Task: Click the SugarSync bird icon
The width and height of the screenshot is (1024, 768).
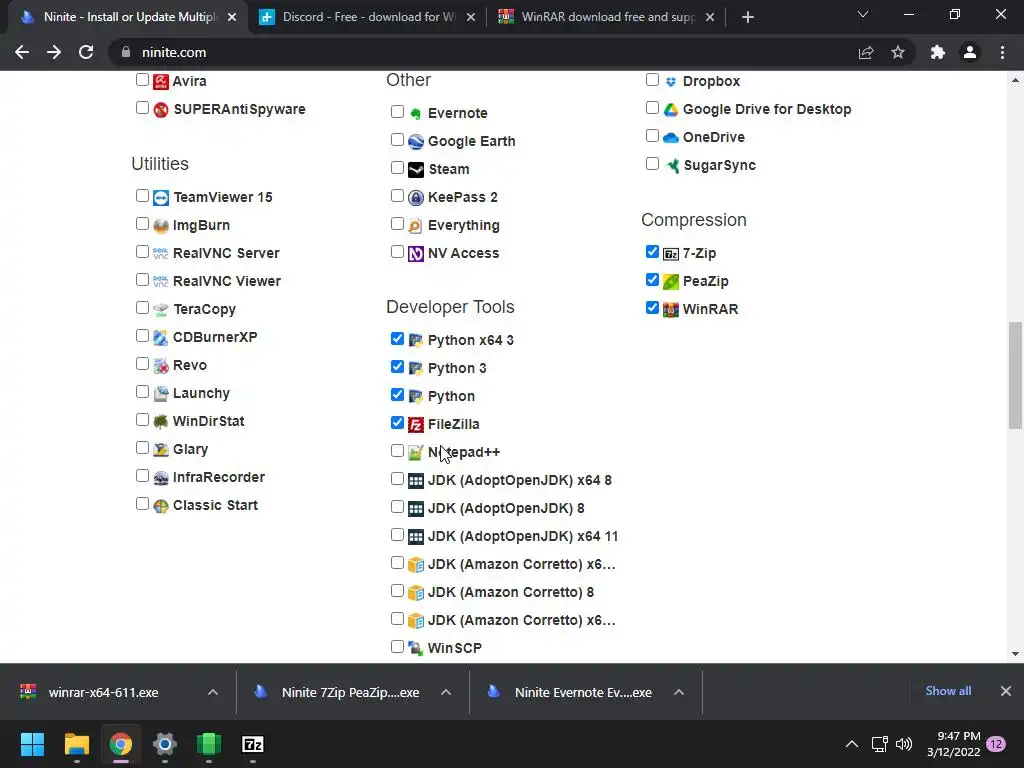Action: [x=671, y=166]
